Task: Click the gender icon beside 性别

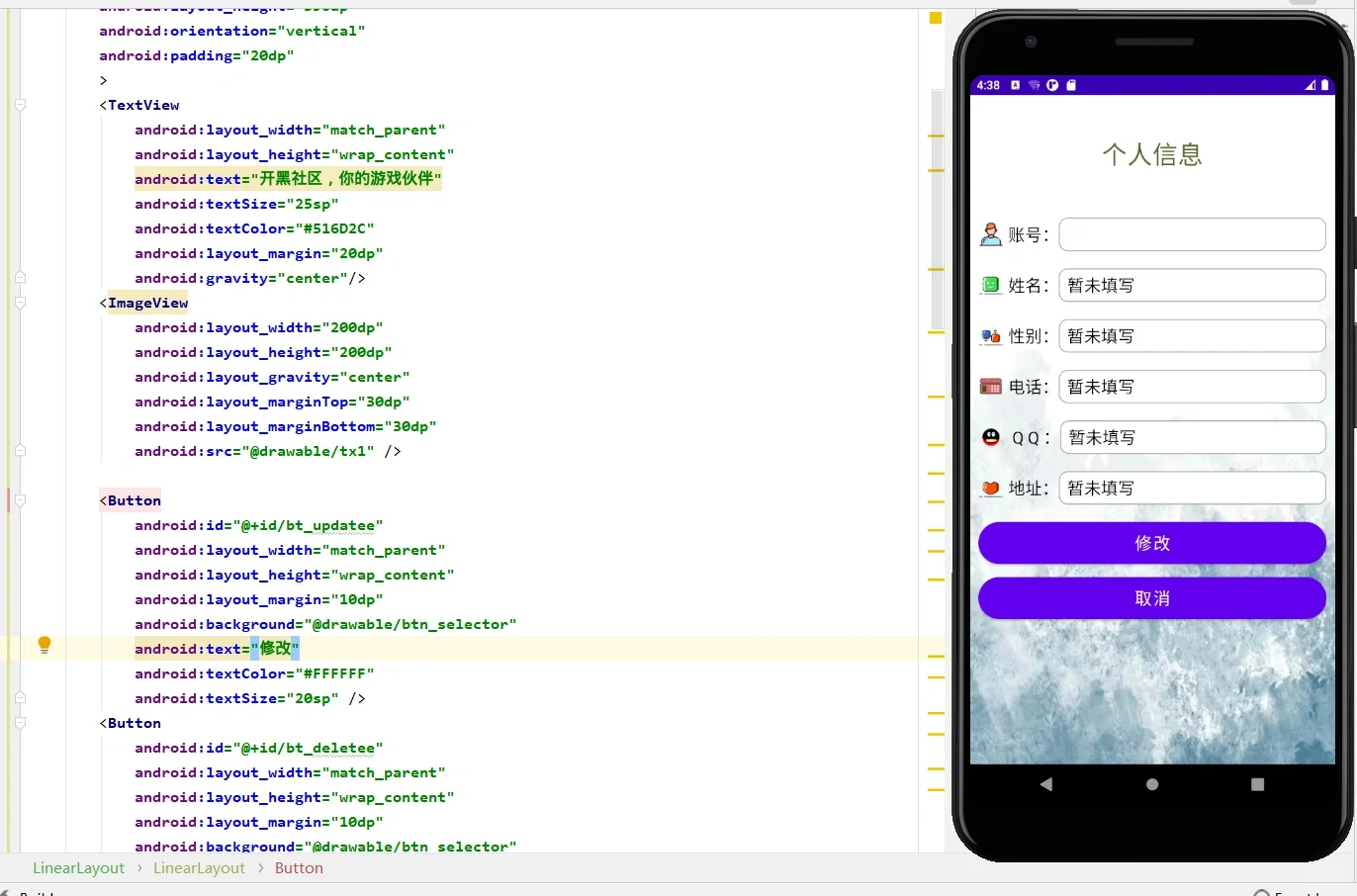Action: [x=990, y=335]
